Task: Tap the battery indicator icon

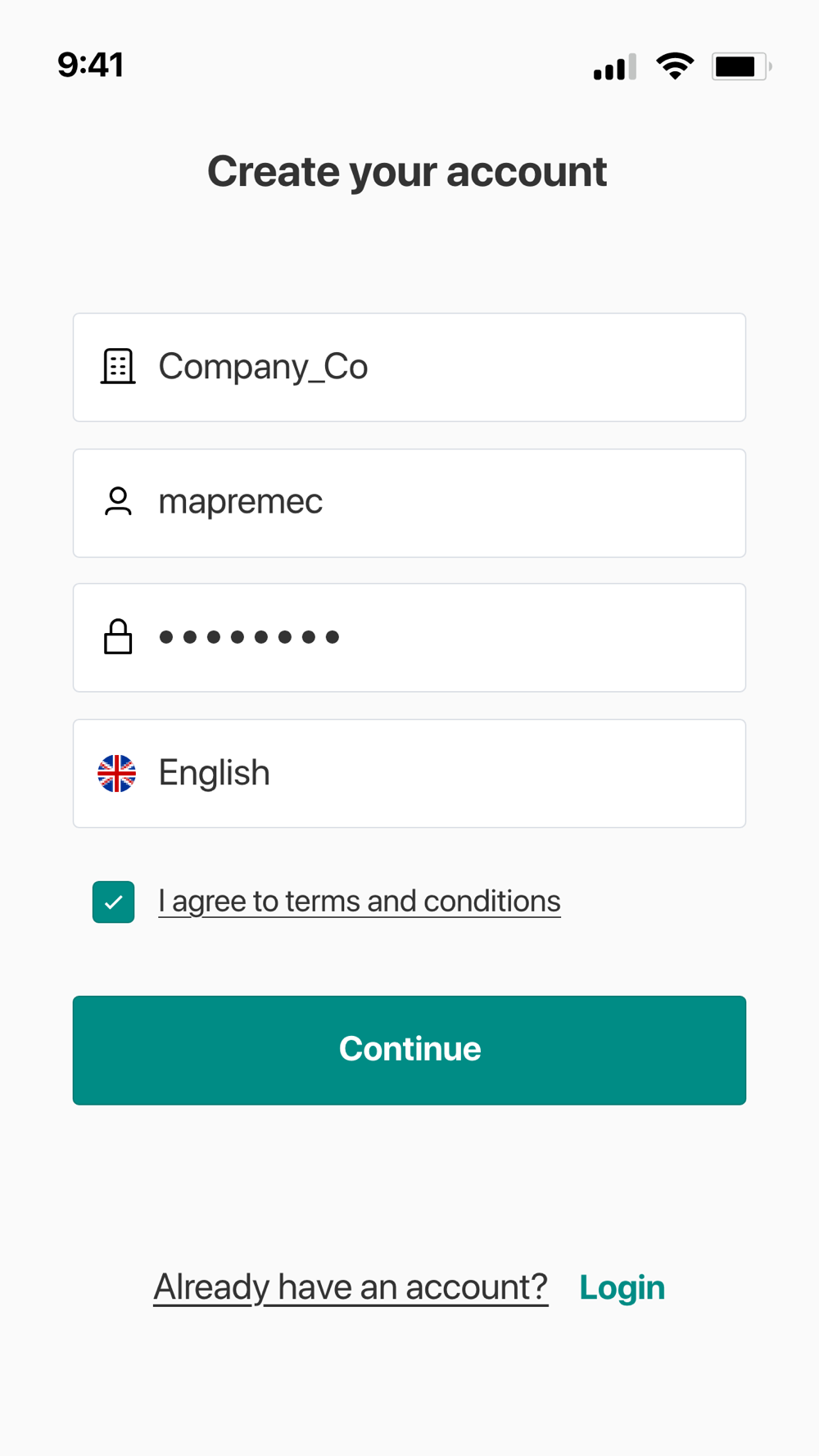Action: point(740,66)
